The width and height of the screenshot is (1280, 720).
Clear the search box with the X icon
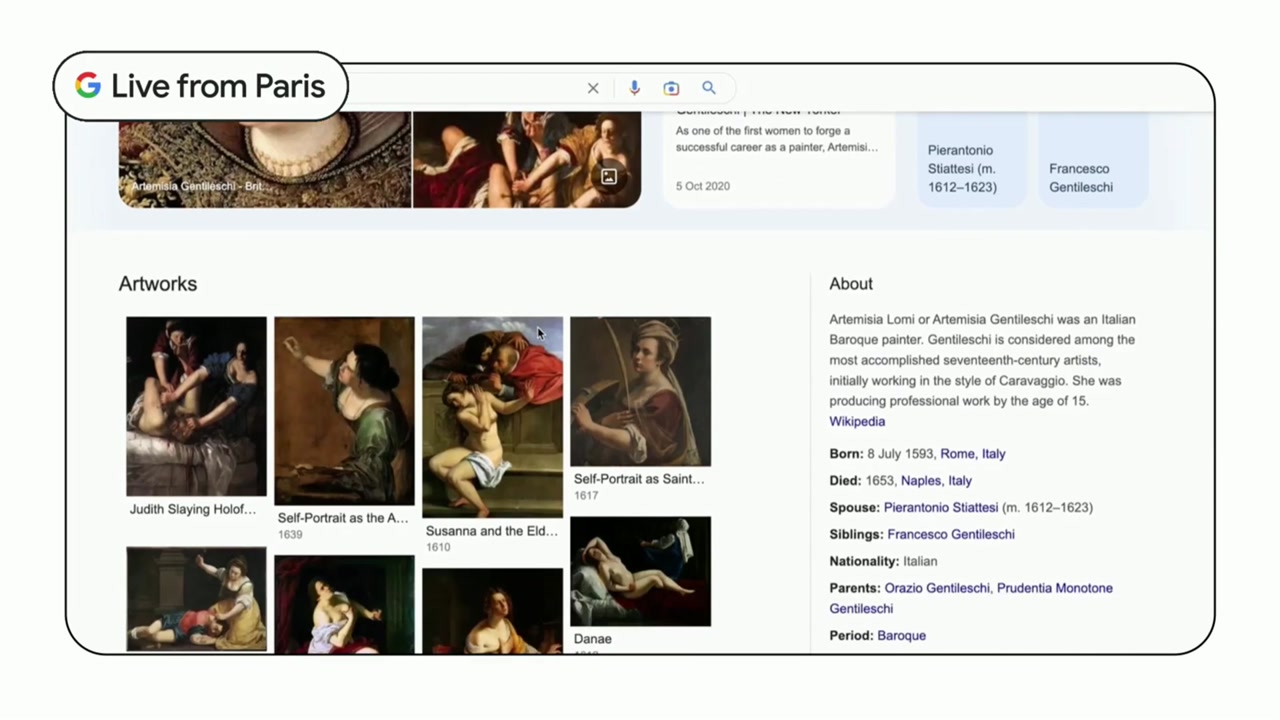[x=593, y=88]
